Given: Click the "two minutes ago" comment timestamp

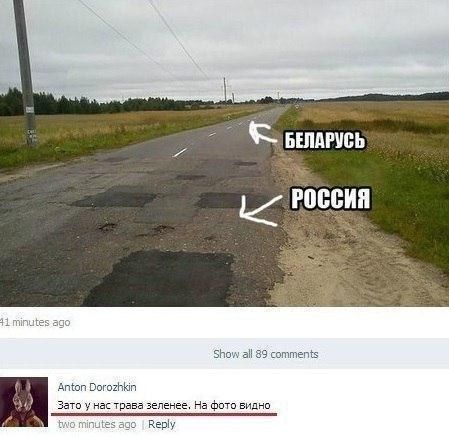Looking at the screenshot, I should pyautogui.click(x=97, y=424).
